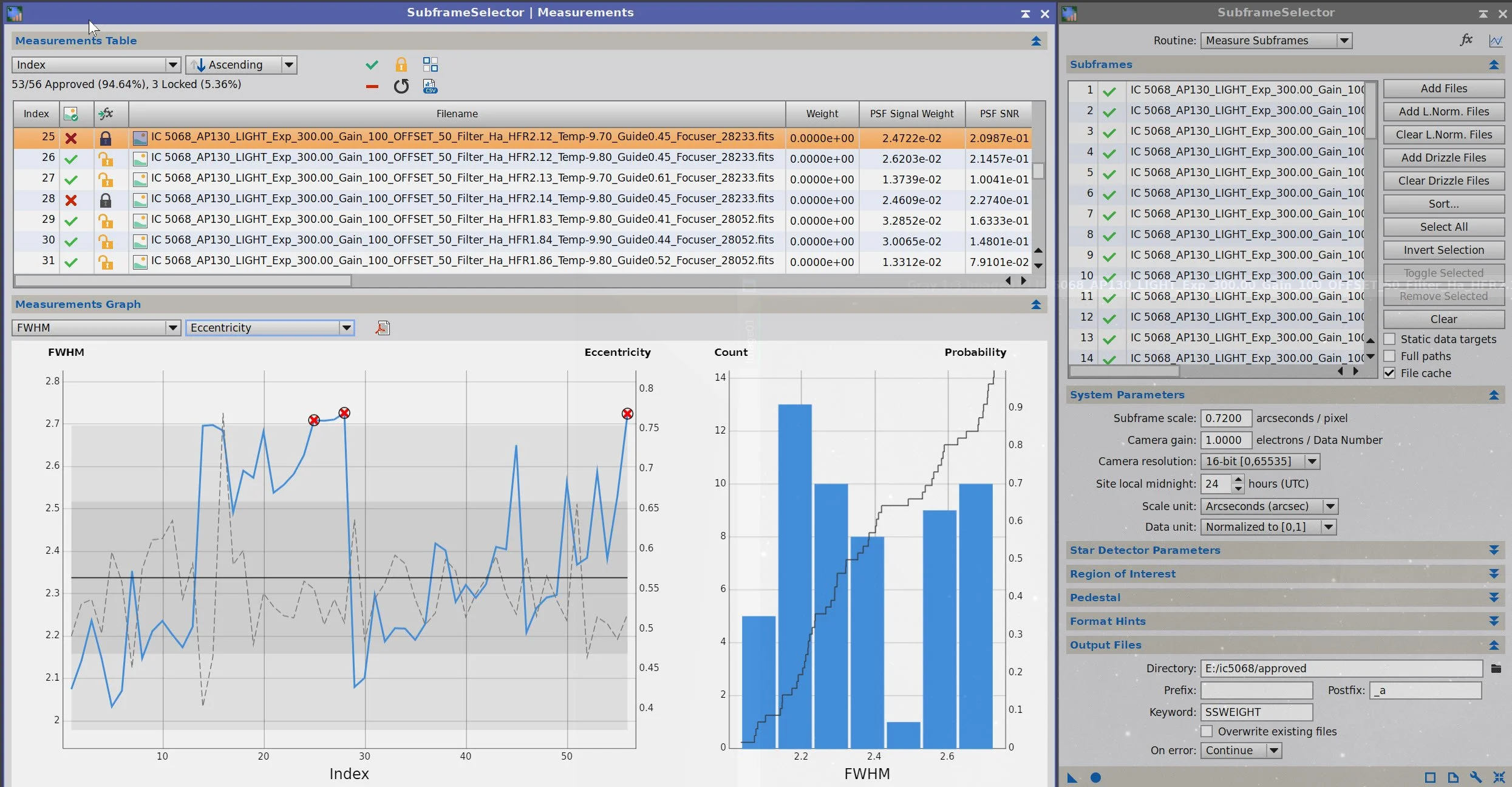
Task: Click the reset circular arrow icon
Action: click(401, 86)
